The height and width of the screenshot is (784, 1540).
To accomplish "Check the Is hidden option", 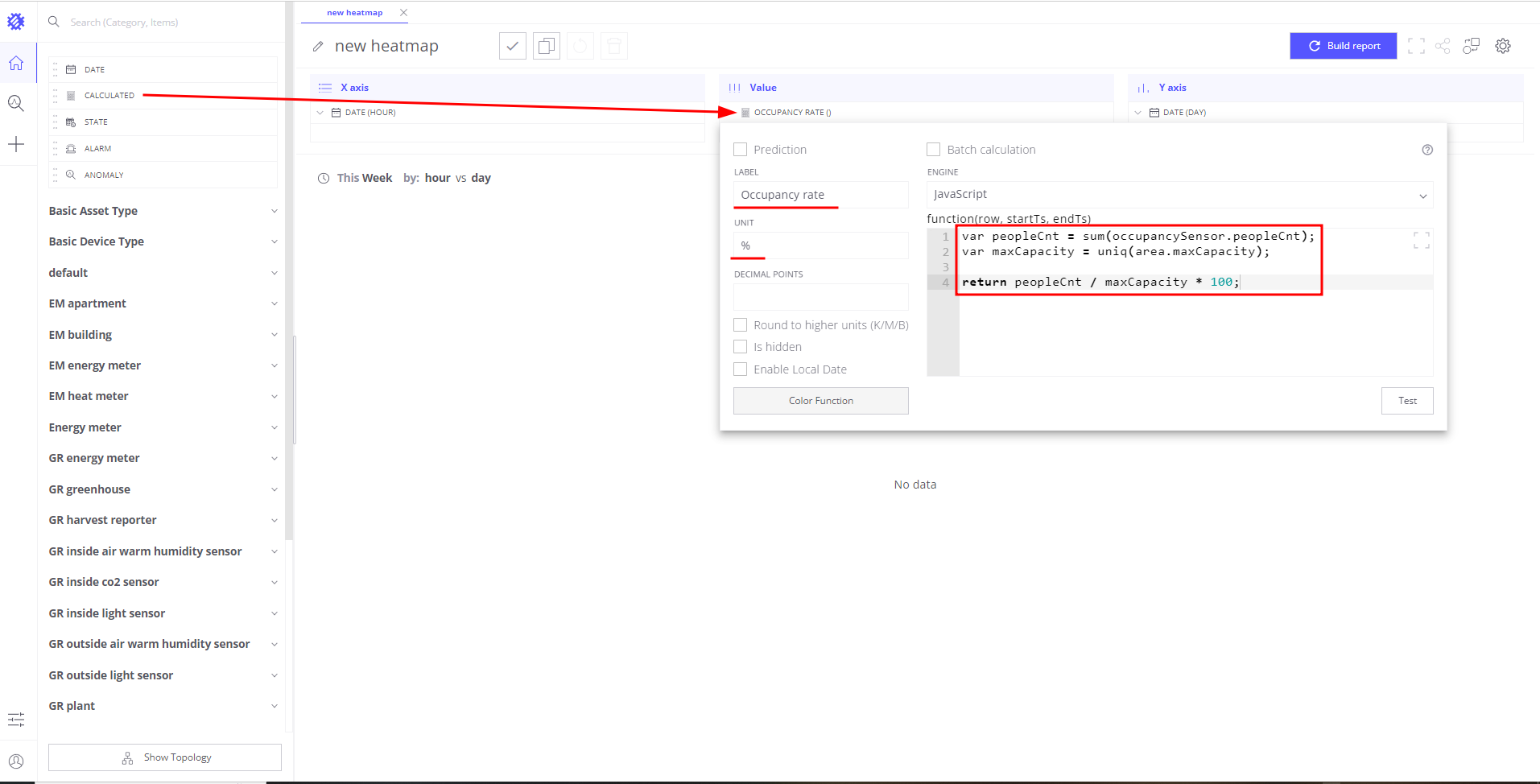I will (741, 347).
